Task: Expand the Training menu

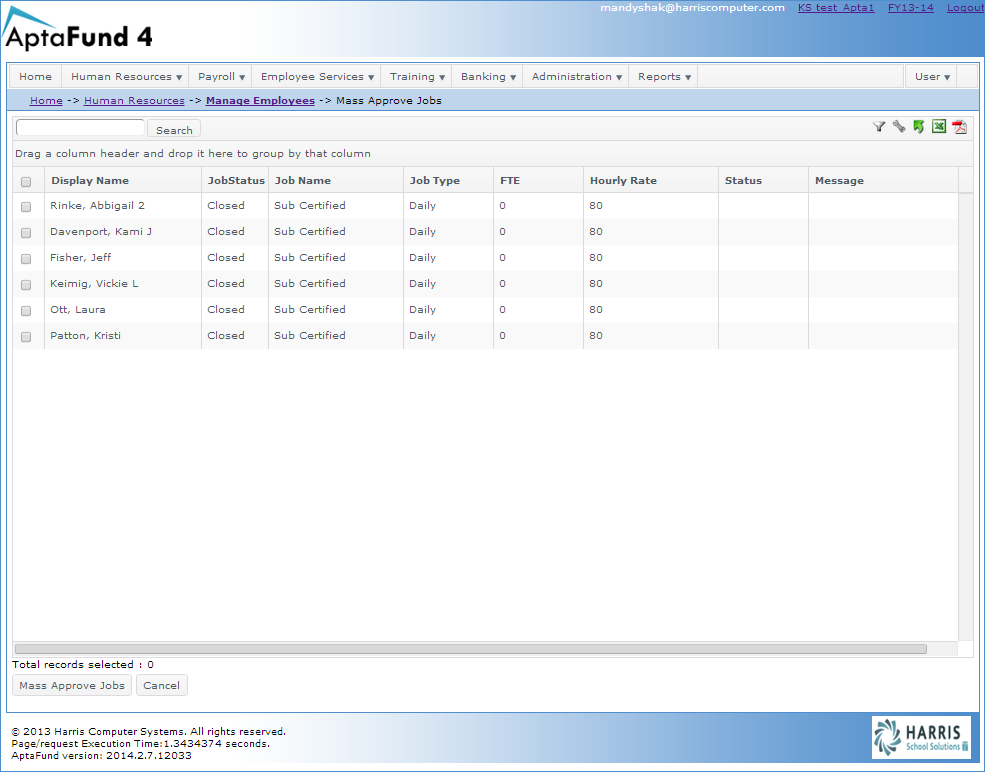Action: (417, 77)
